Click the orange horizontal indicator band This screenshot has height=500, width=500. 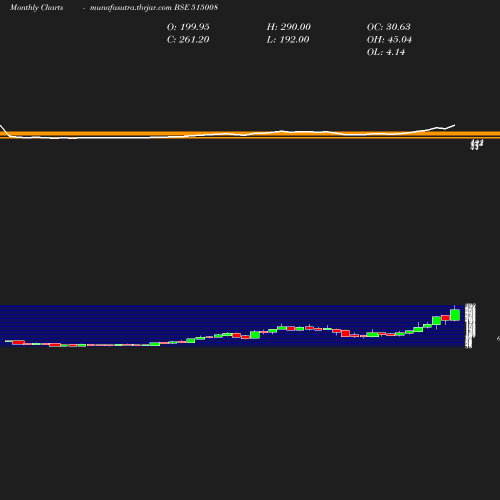coord(250,135)
